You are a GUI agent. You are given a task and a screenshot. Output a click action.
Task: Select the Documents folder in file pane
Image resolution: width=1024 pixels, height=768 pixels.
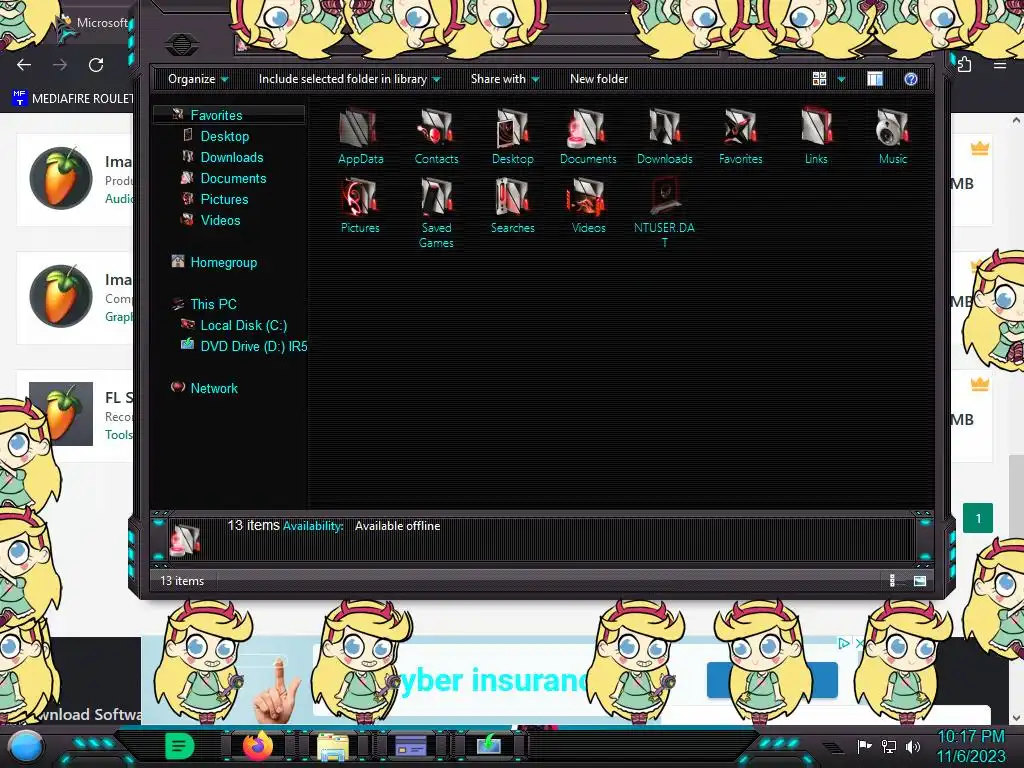tap(588, 136)
